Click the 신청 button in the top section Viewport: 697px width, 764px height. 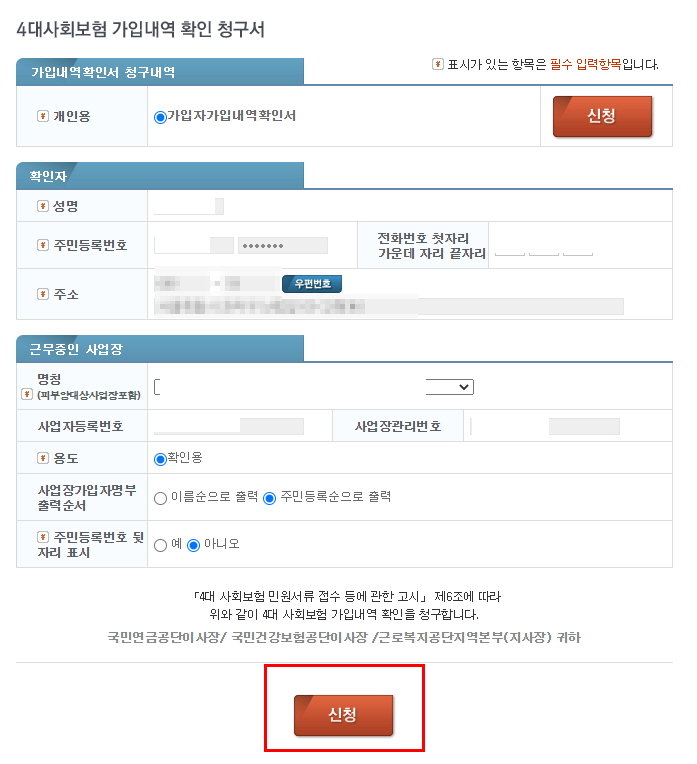[x=602, y=116]
